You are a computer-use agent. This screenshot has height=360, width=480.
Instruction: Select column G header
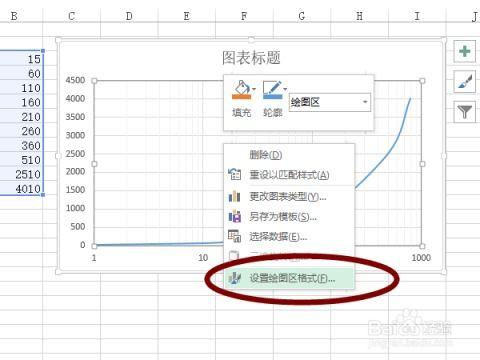pos(302,16)
